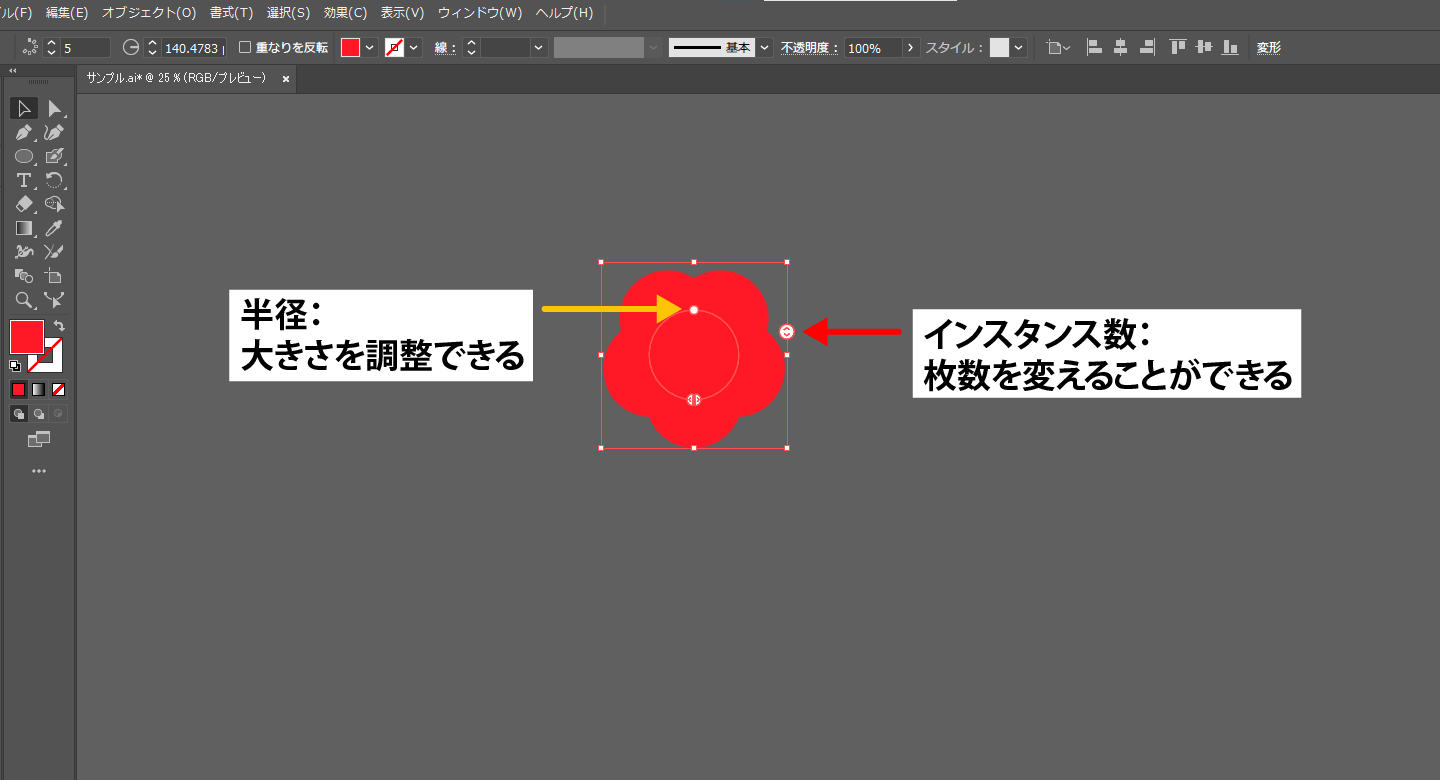Screen dimensions: 1440x780
Task: Choose the Ellipse tool
Action: coord(24,156)
